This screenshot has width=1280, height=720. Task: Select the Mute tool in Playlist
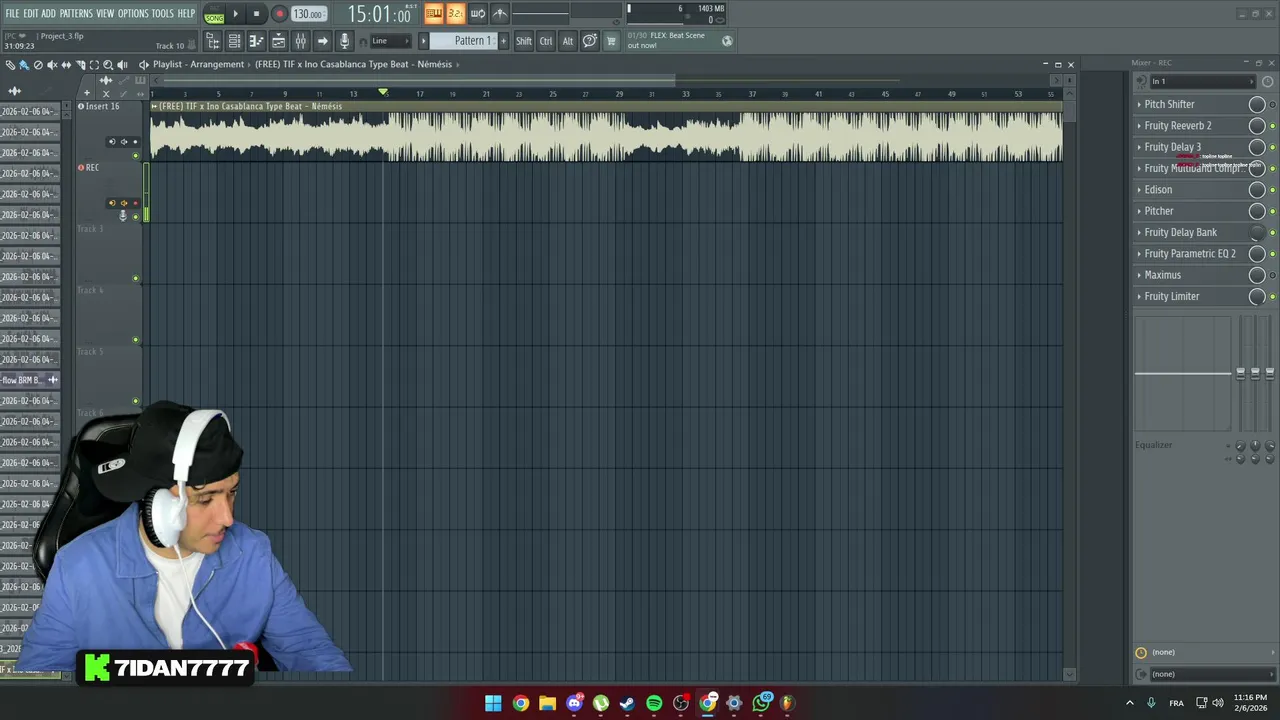tap(52, 65)
